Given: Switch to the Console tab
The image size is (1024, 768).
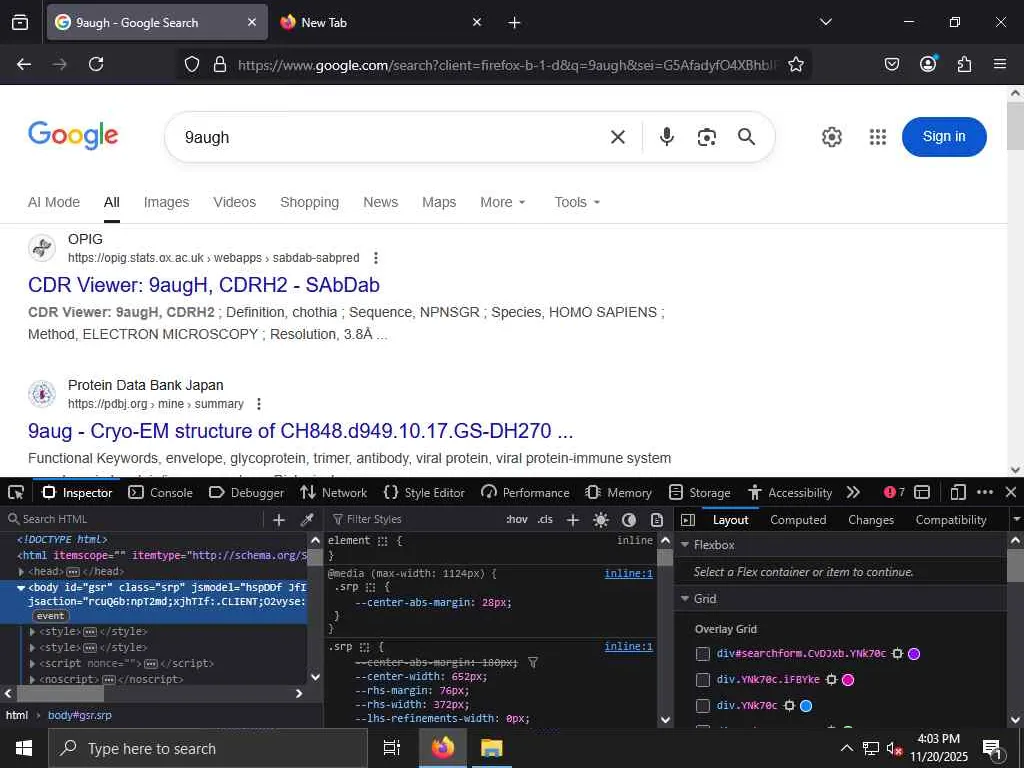Looking at the screenshot, I should coord(161,492).
